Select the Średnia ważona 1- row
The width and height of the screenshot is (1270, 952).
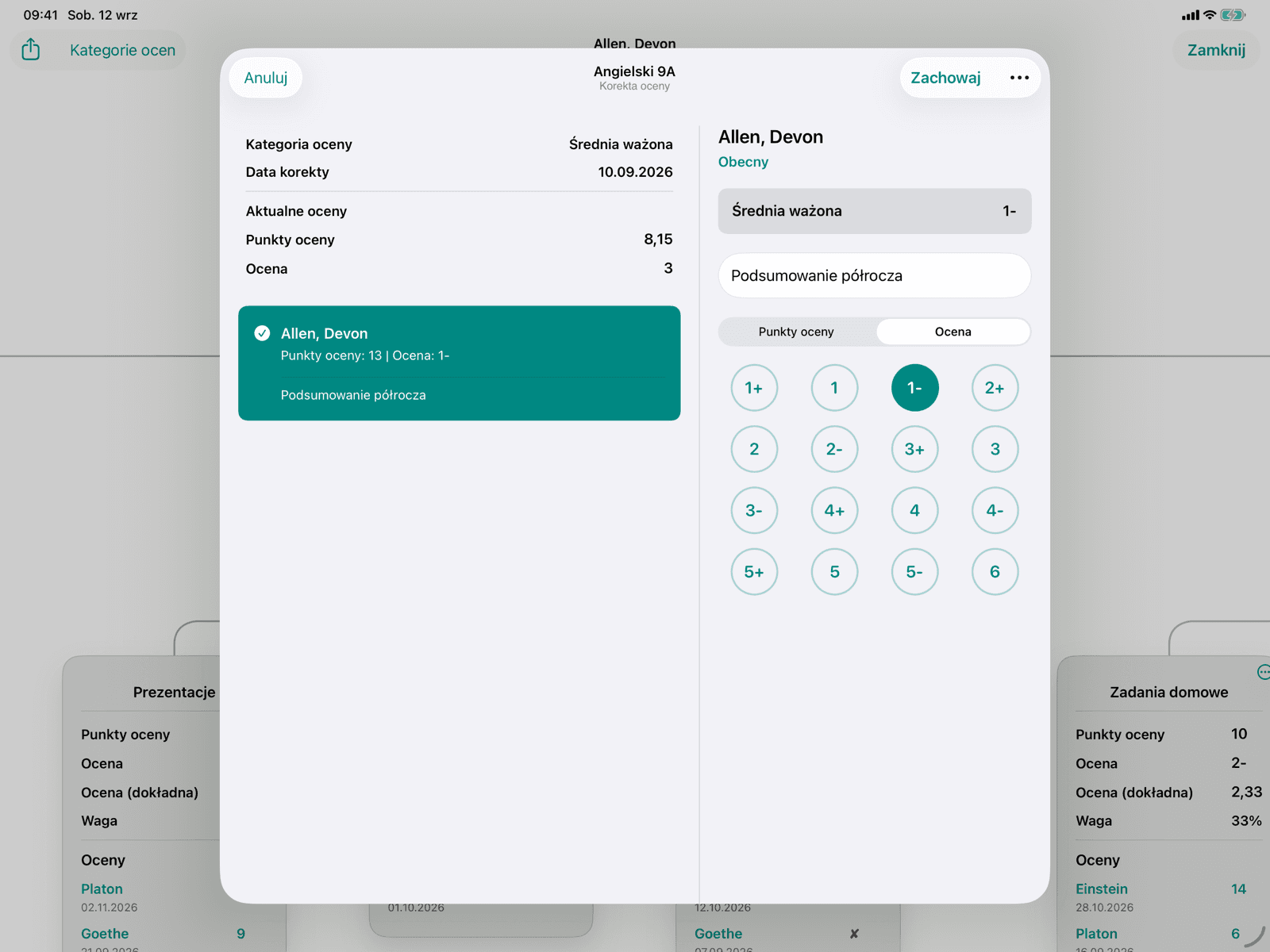pyautogui.click(x=875, y=211)
